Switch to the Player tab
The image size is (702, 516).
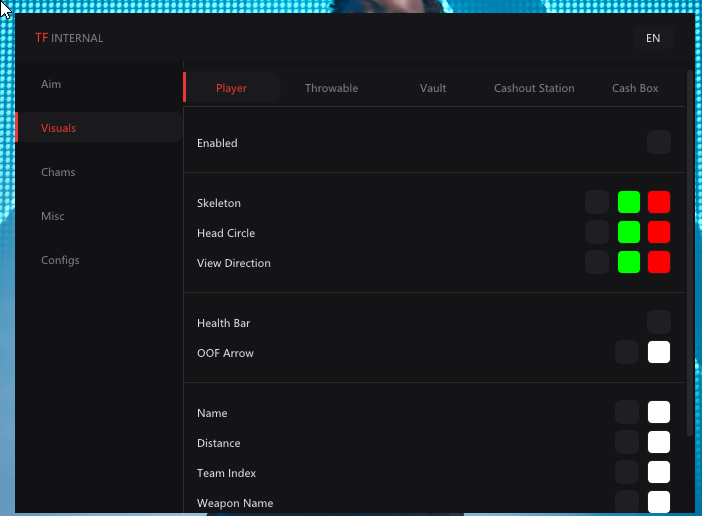point(231,88)
